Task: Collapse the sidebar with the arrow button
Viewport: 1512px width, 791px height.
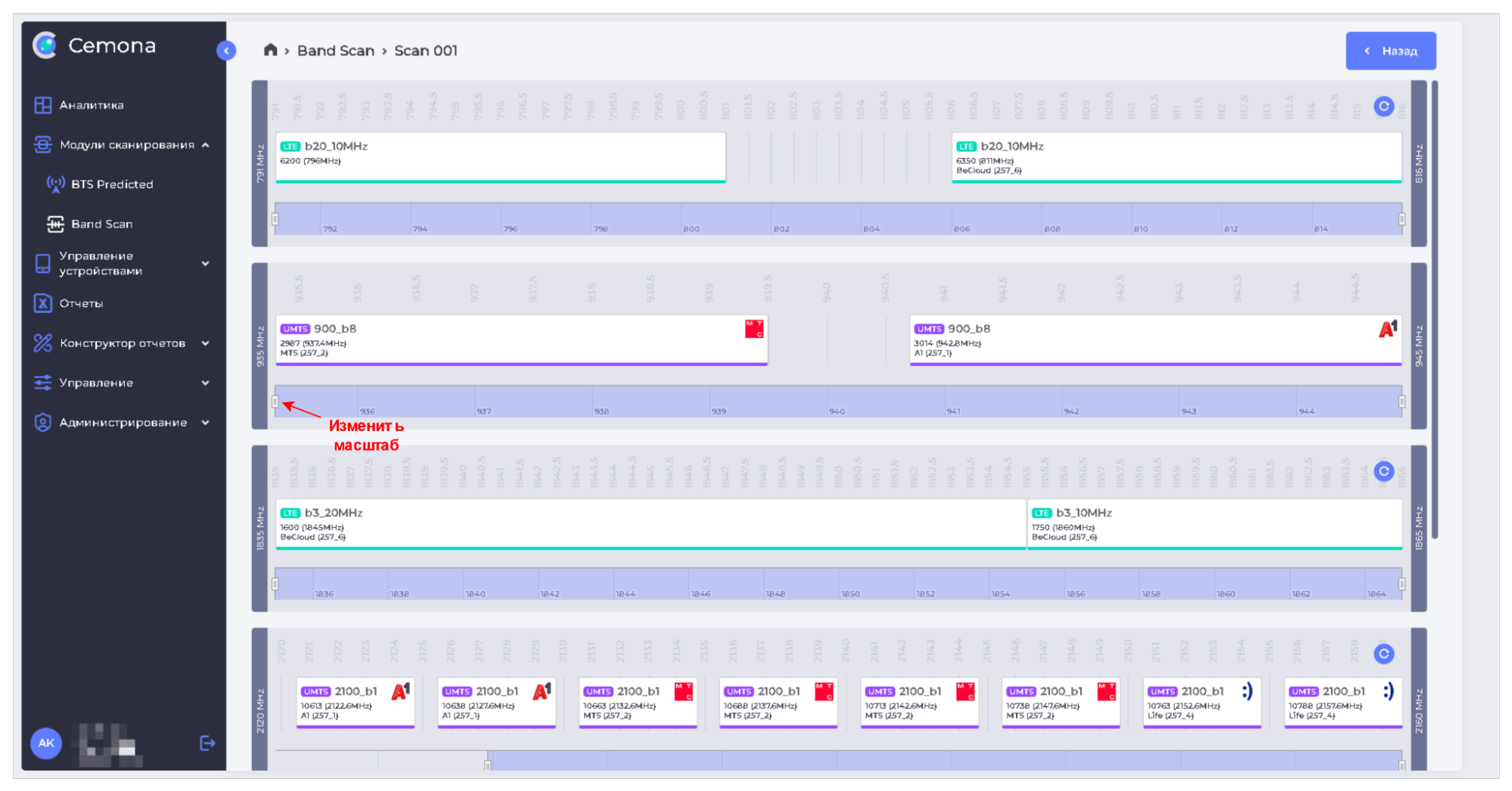Action: click(226, 51)
